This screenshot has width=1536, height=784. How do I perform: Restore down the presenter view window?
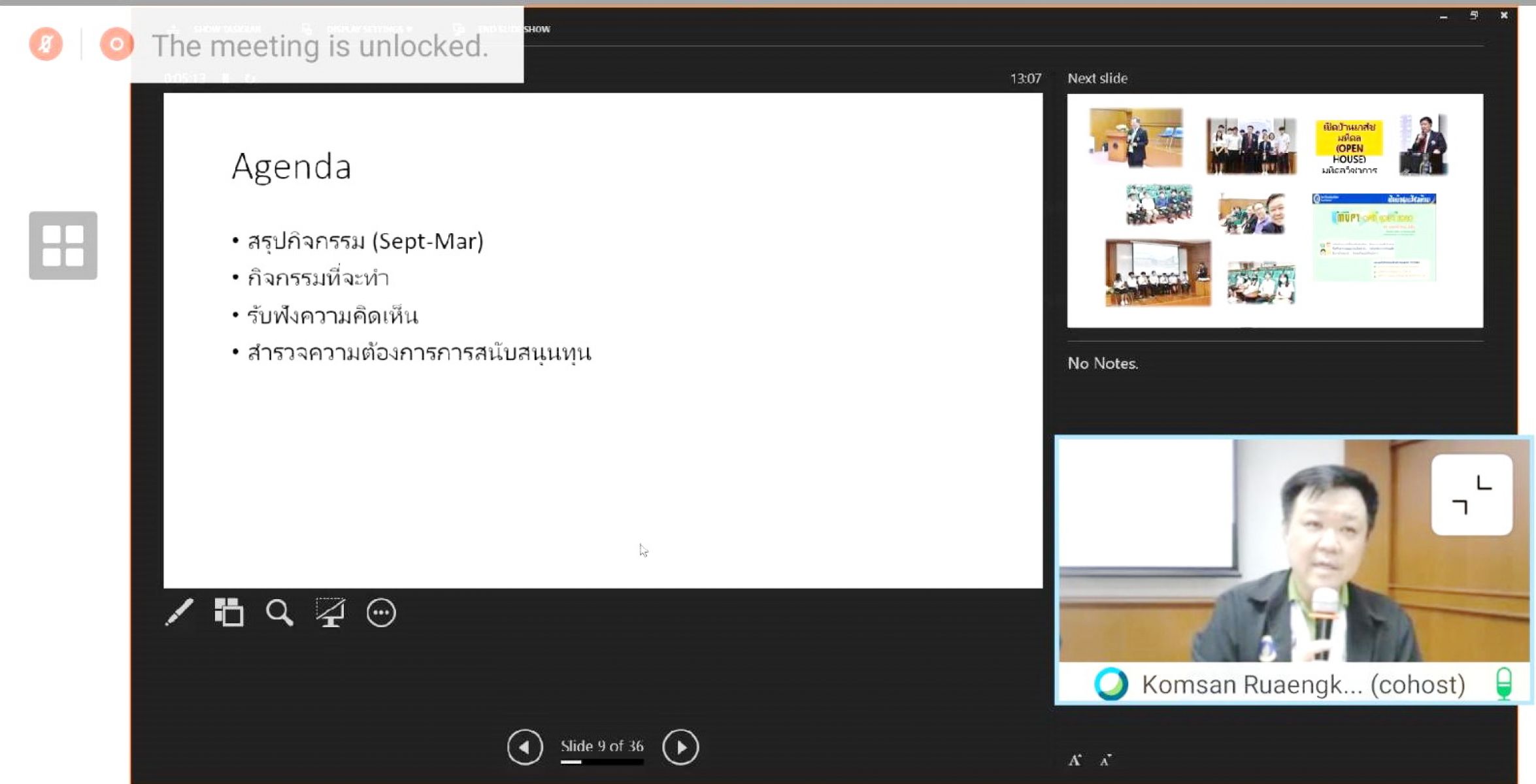pyautogui.click(x=1473, y=16)
